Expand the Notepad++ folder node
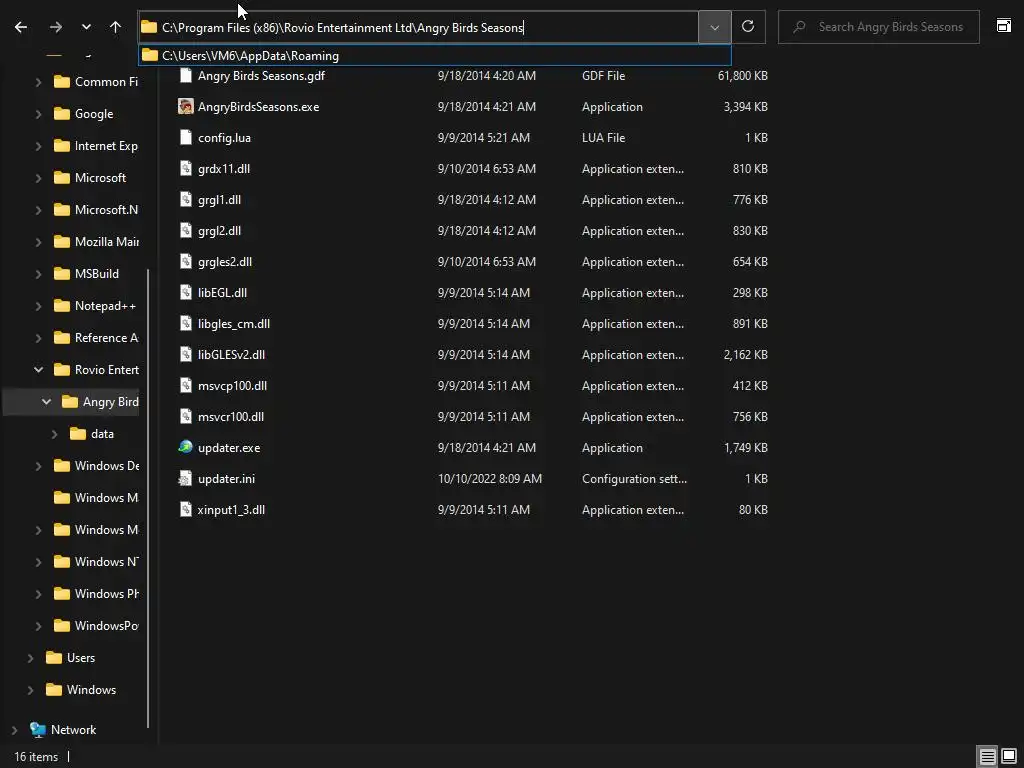This screenshot has height=768, width=1024. coord(39,306)
